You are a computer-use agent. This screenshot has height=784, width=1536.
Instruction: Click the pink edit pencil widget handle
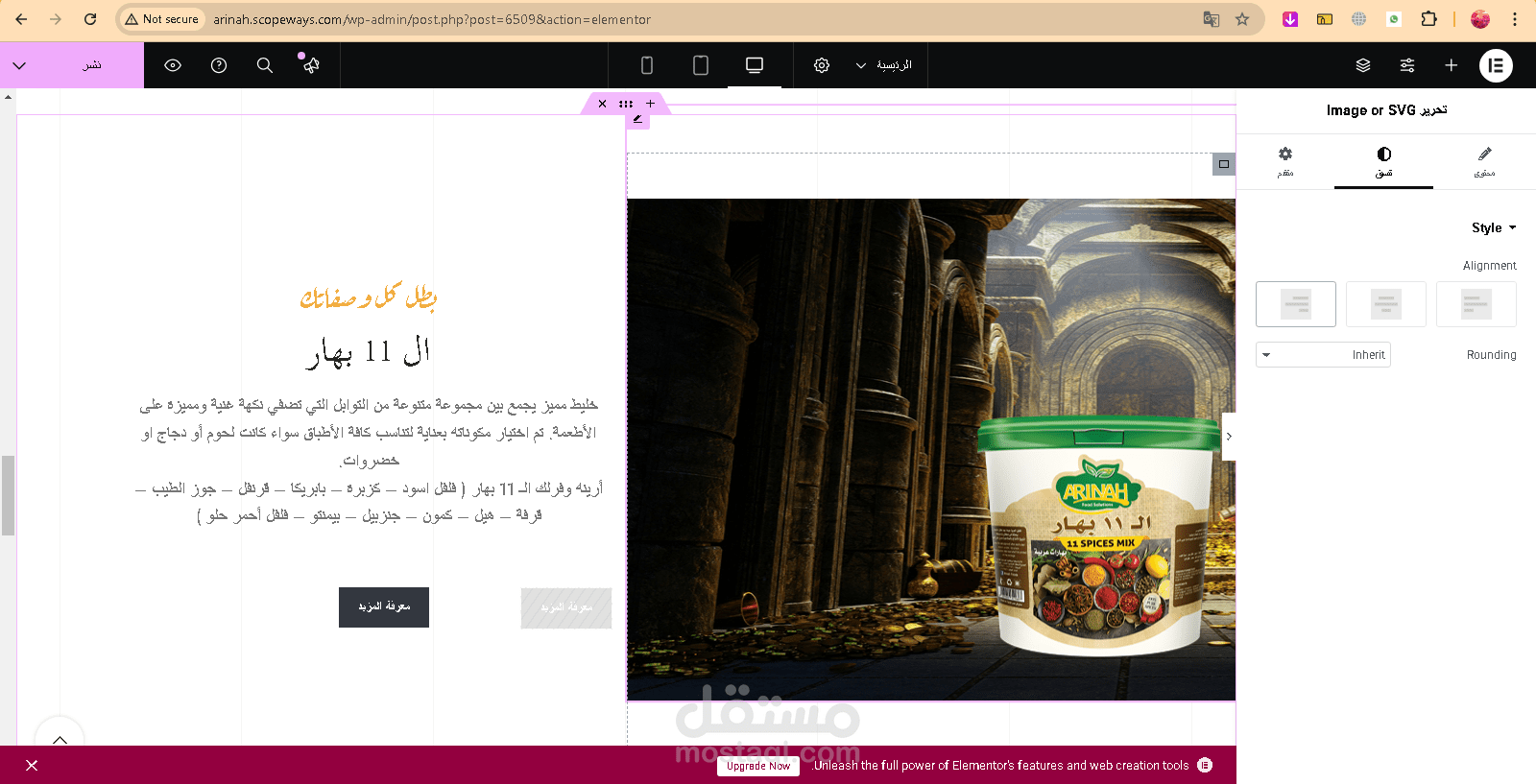click(637, 118)
